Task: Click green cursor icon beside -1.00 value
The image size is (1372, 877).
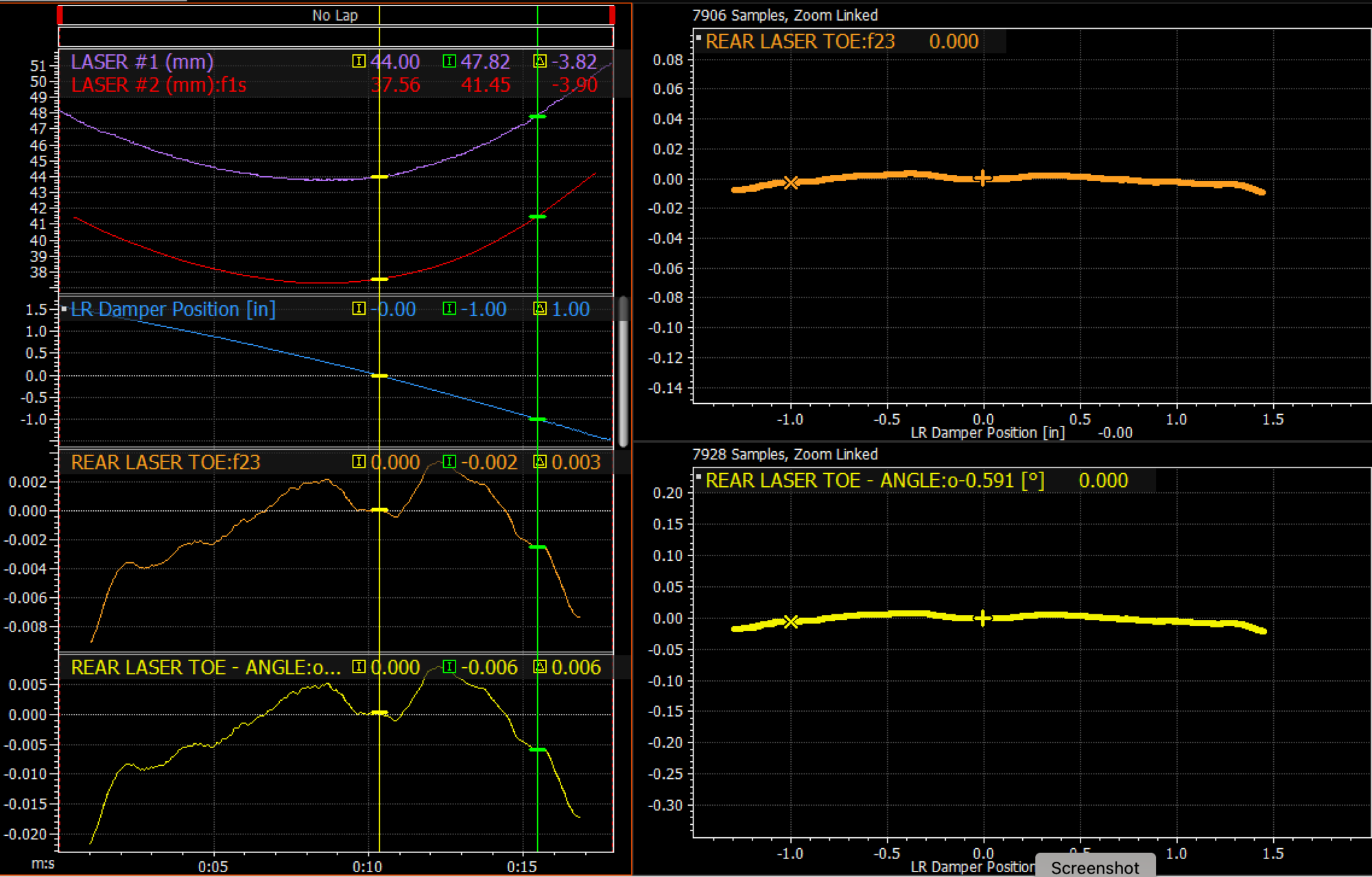Action: click(x=449, y=309)
